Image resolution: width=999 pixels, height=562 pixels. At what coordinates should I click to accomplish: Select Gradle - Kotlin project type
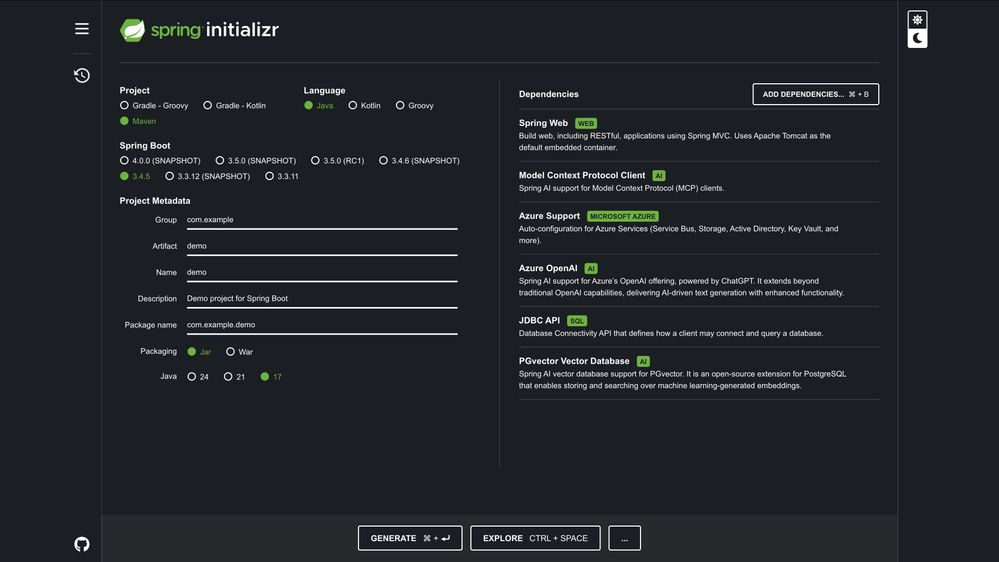coord(234,106)
